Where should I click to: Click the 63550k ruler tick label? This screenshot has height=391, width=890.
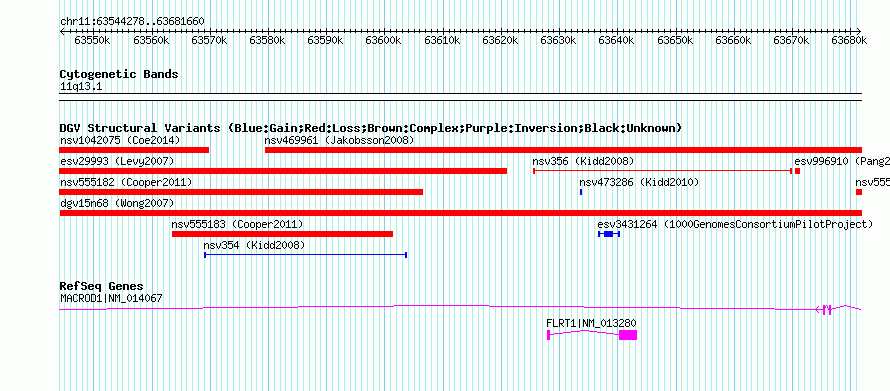pos(93,40)
